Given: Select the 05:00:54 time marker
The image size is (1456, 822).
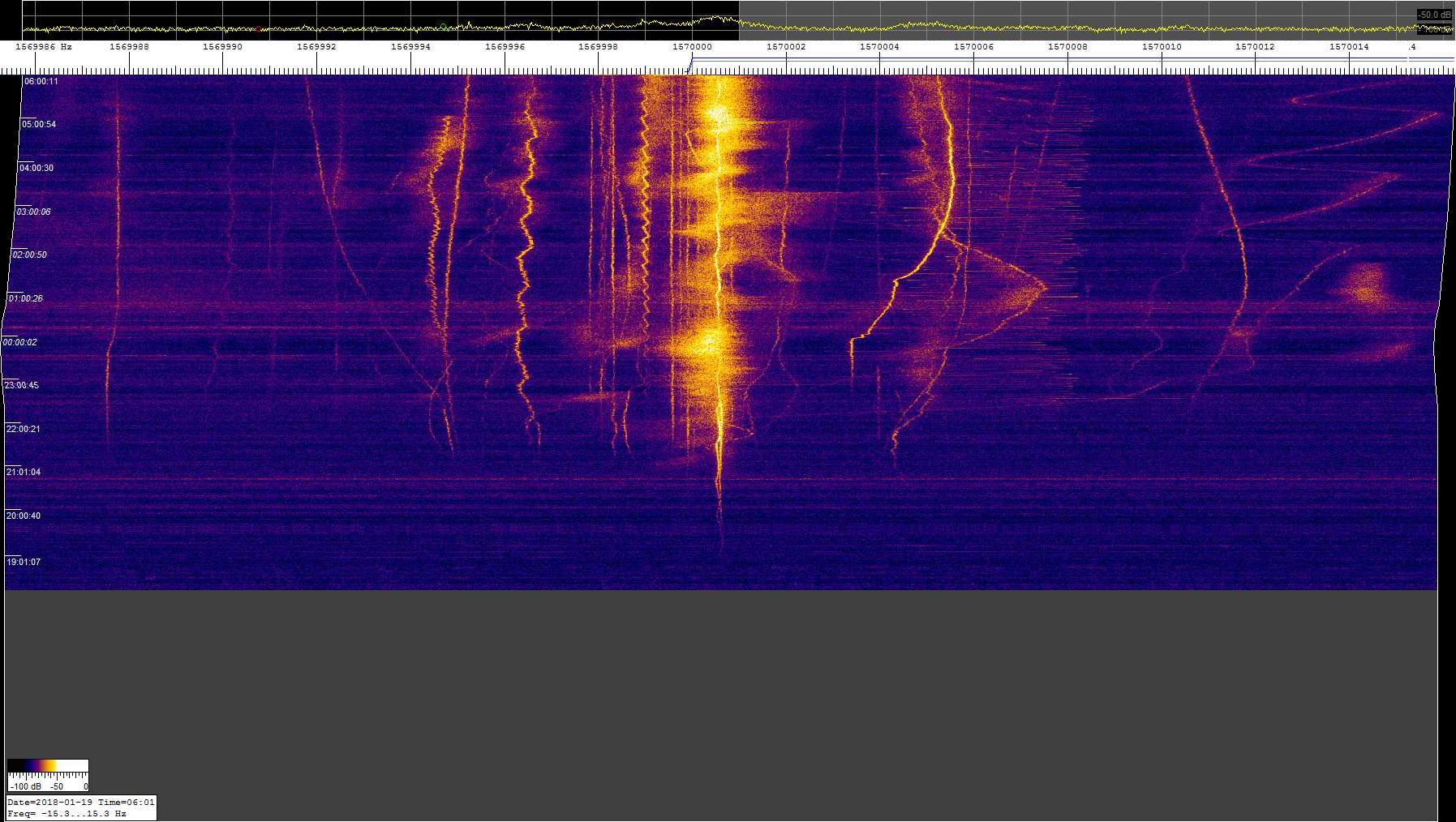Looking at the screenshot, I should (x=39, y=125).
